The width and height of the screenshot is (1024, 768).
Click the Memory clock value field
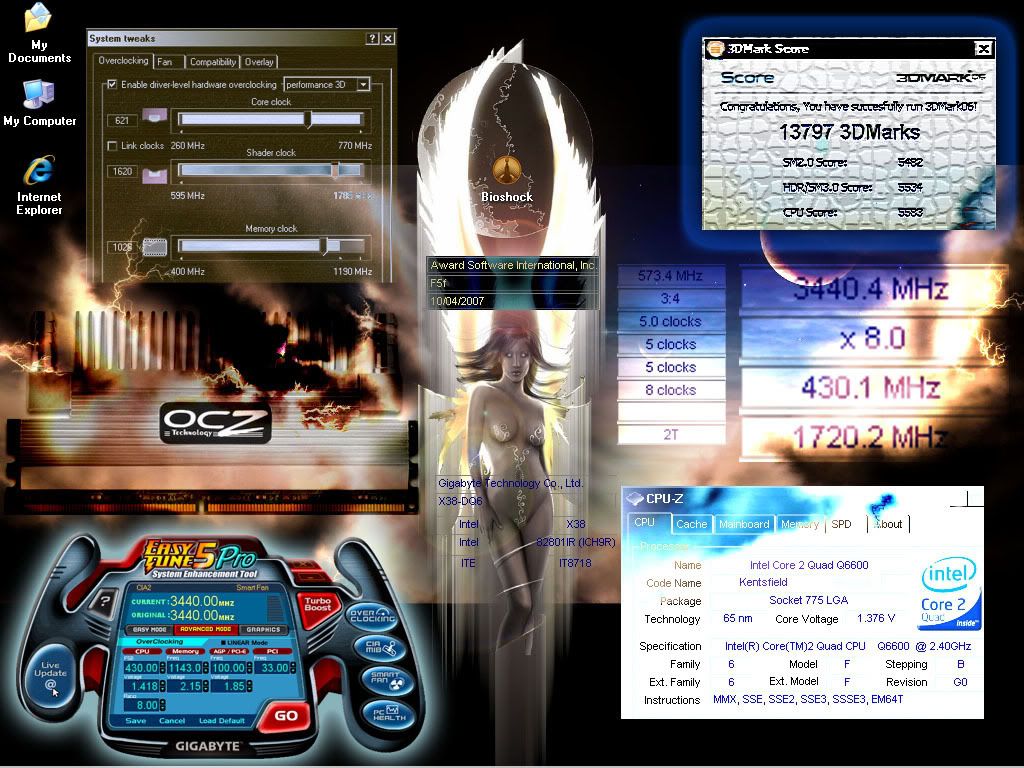pos(122,247)
